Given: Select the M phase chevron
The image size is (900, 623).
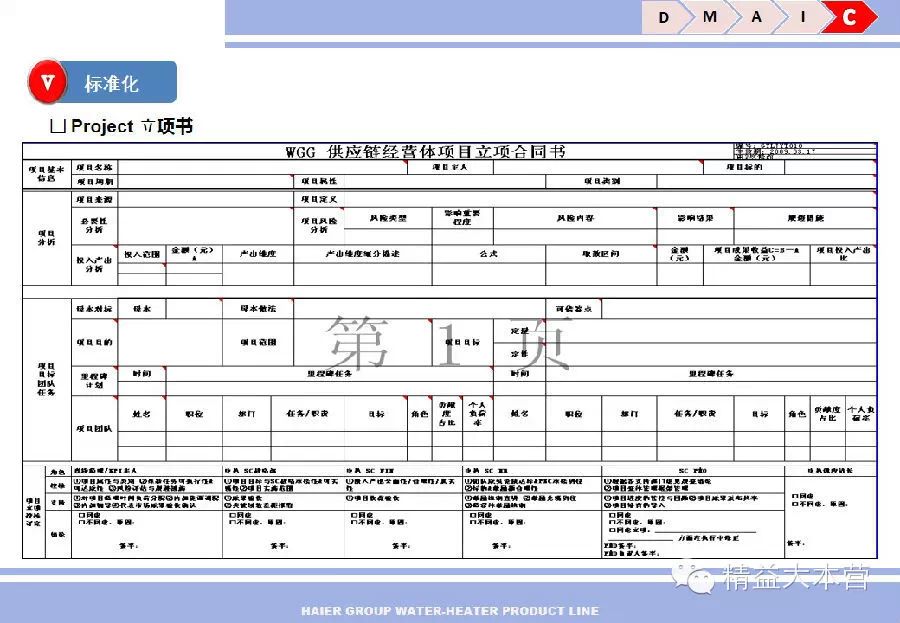Looking at the screenshot, I should coord(711,17).
